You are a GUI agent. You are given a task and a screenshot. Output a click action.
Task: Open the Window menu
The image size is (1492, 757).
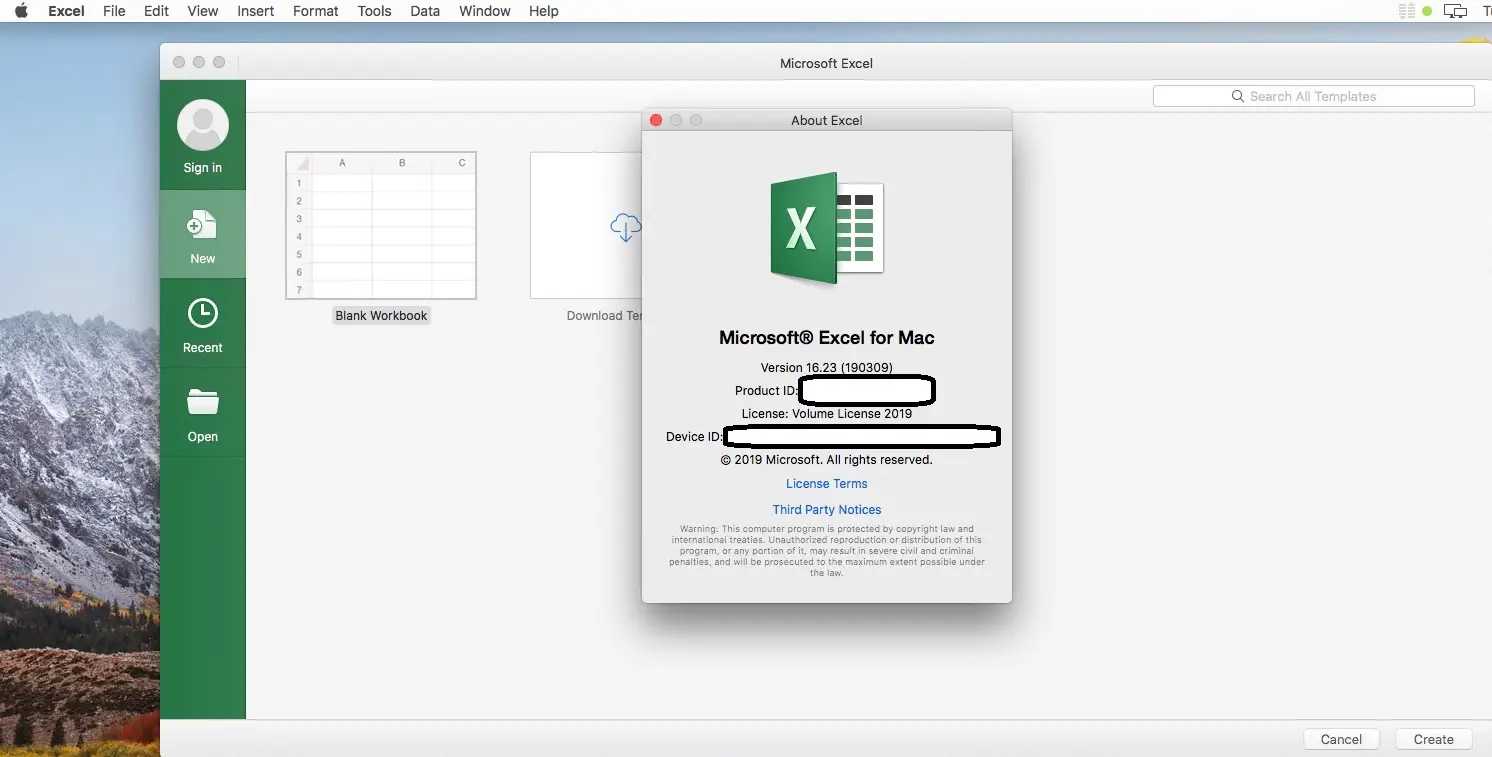(x=485, y=11)
